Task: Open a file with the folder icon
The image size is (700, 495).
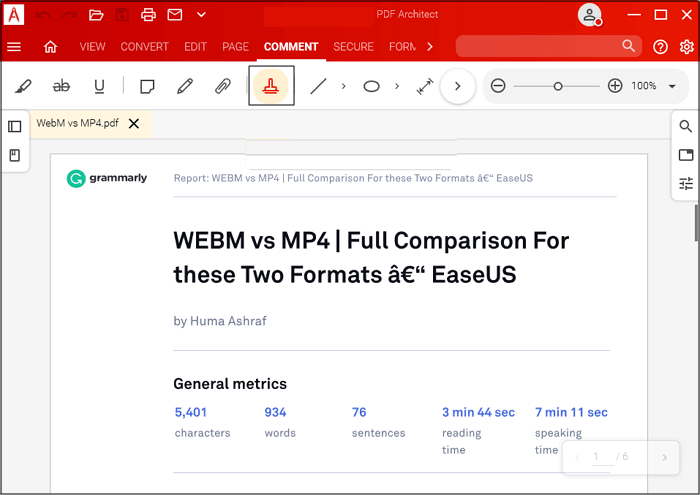Action: 96,15
